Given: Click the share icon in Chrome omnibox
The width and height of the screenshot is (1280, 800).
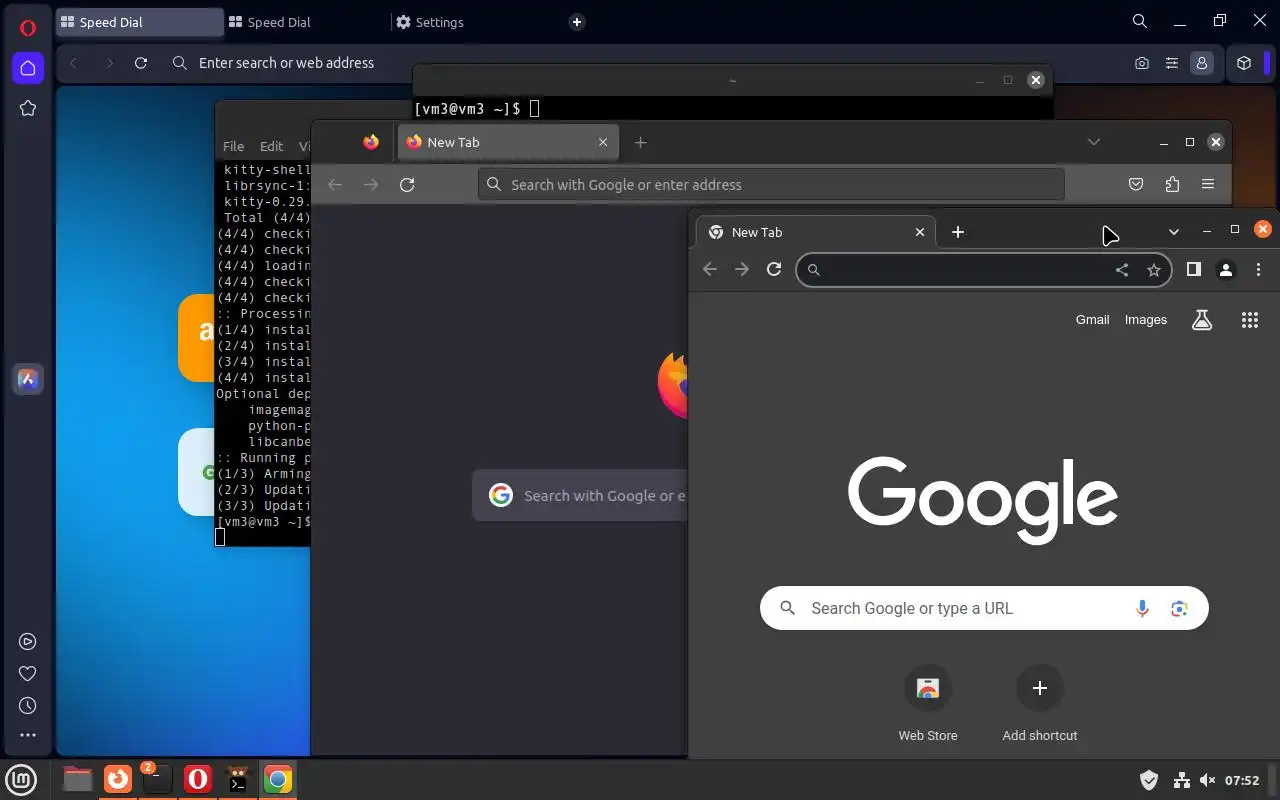Looking at the screenshot, I should 1122,270.
